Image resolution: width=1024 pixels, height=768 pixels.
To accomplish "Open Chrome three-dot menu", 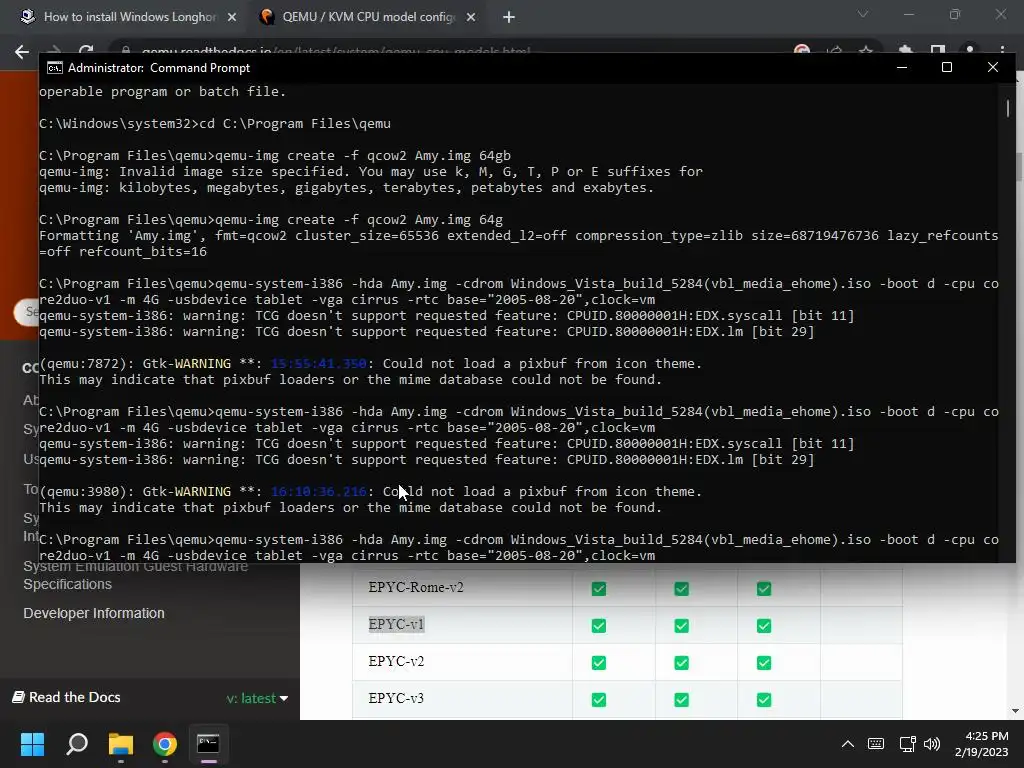I will [x=1002, y=50].
